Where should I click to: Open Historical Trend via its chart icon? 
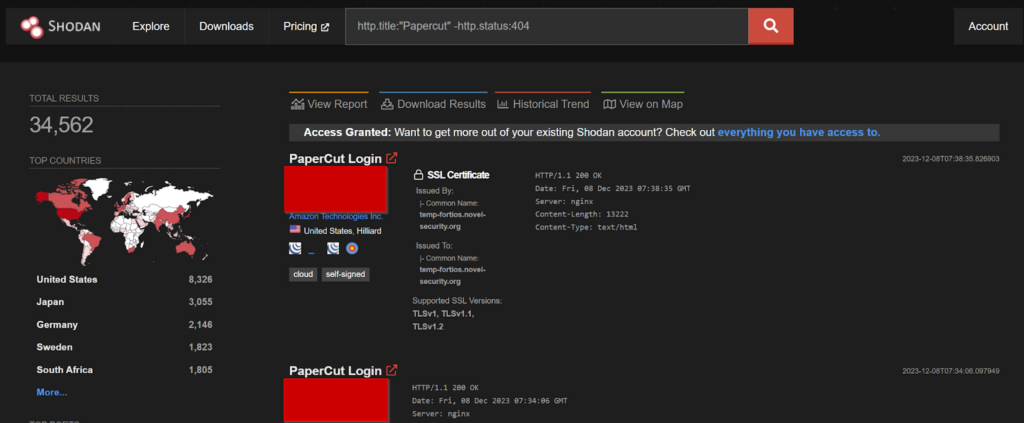pyautogui.click(x=503, y=104)
